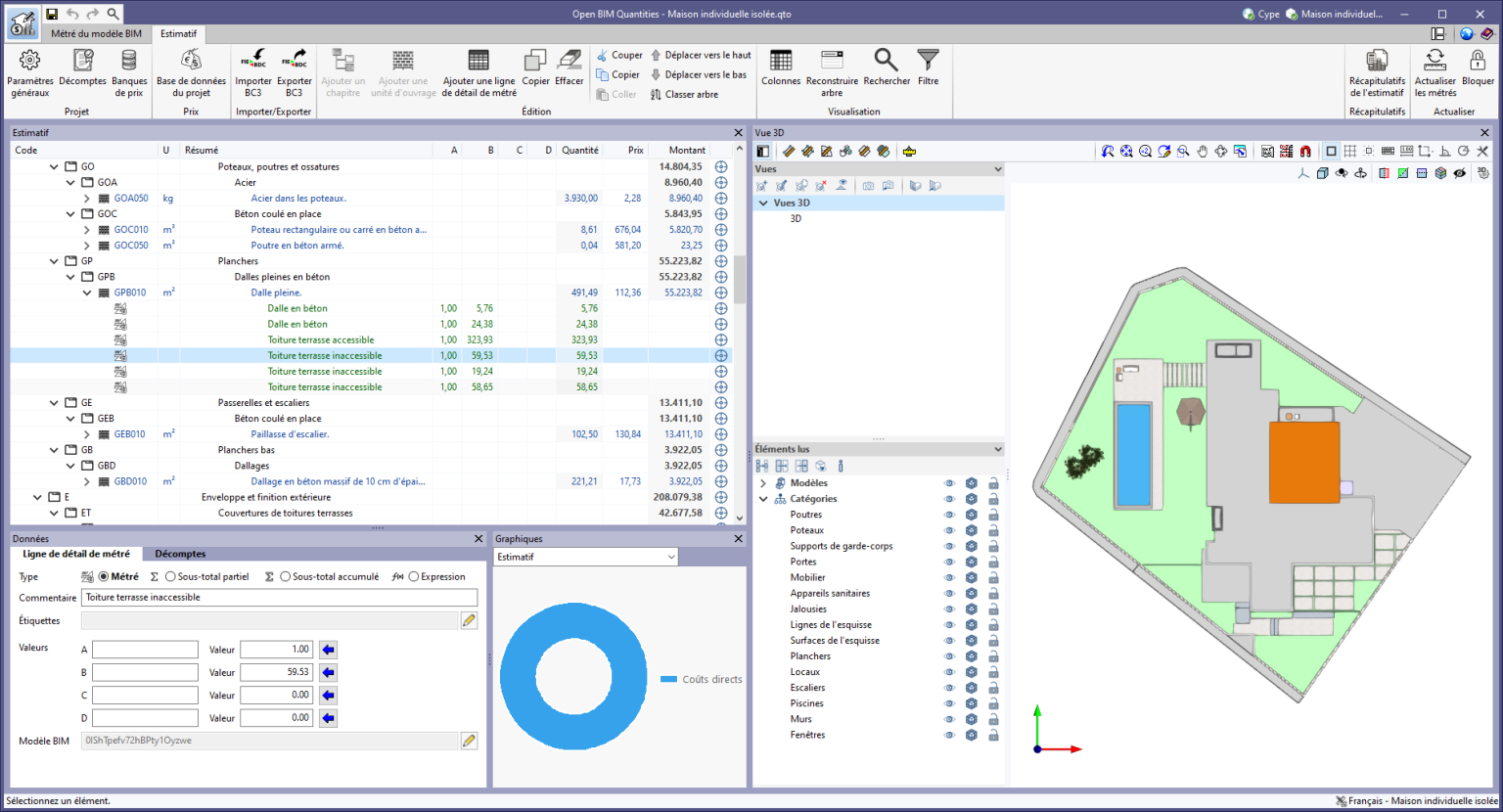Click the undo arrow in title bar
Viewport: 1503px width, 812px height.
[x=72, y=14]
